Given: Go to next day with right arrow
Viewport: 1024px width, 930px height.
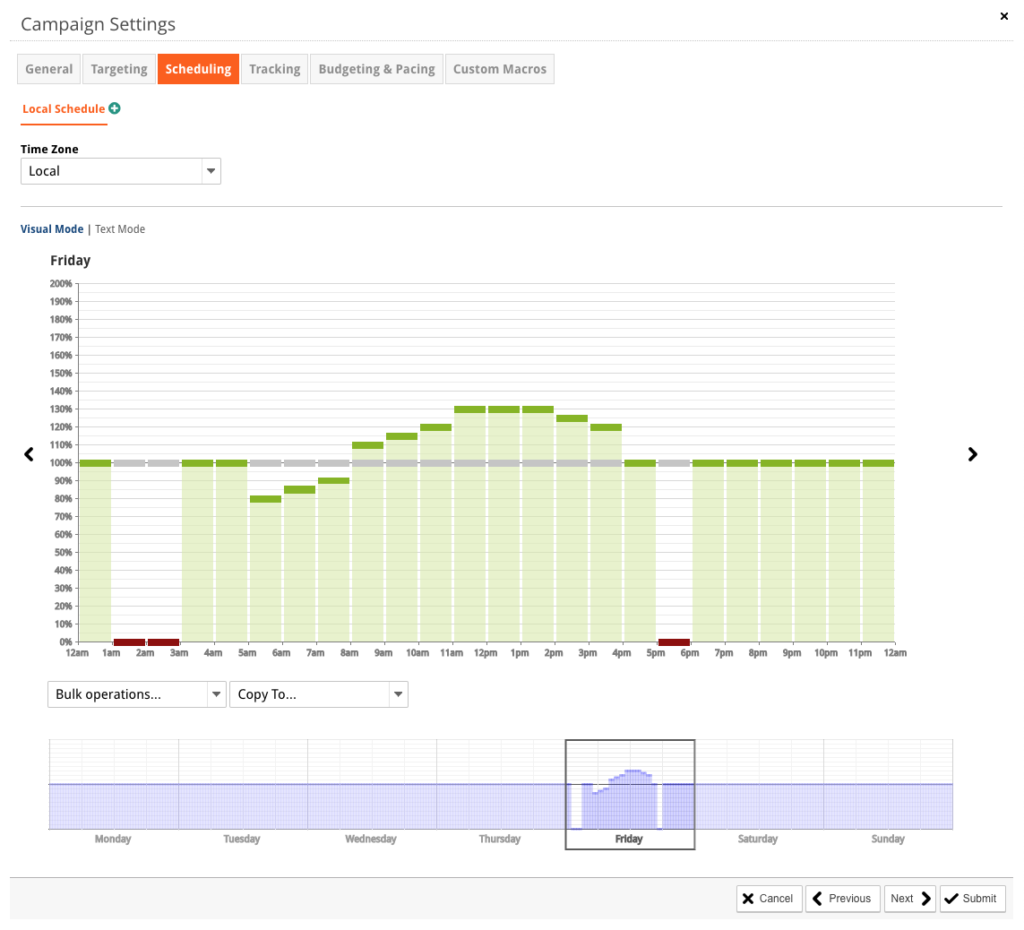Looking at the screenshot, I should click(972, 454).
